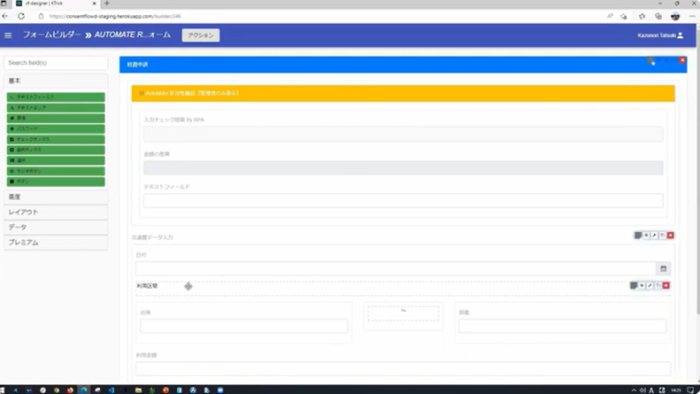The image size is (700, 394).
Task: Open File Explorer from the taskbar
Action: (138, 390)
